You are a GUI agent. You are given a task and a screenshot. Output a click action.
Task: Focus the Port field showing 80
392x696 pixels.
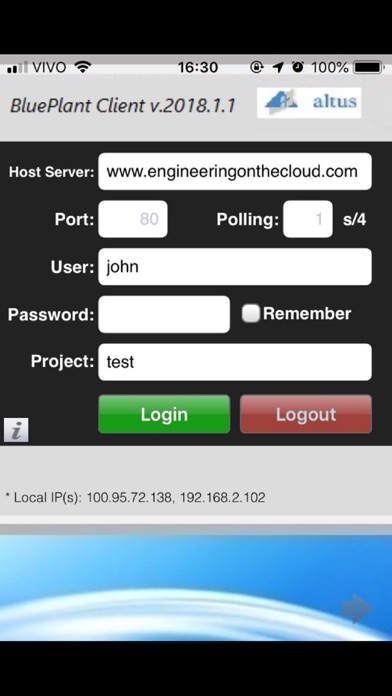(x=133, y=219)
